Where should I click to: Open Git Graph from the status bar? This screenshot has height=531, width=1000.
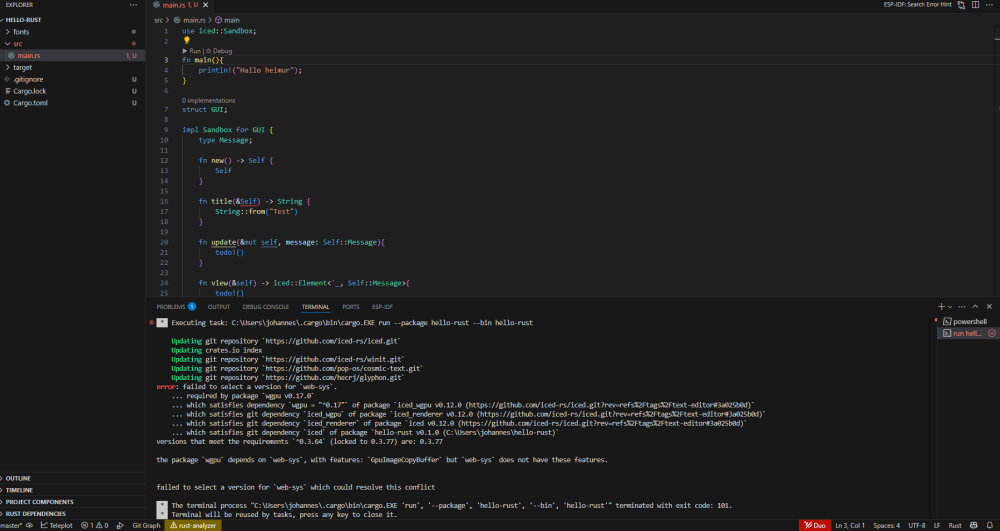click(x=146, y=525)
